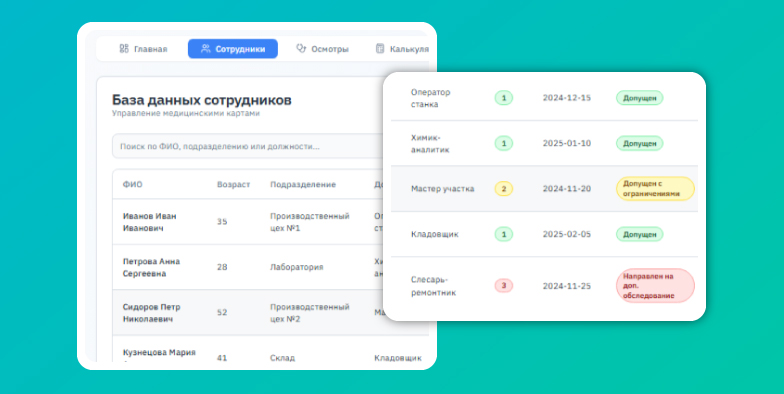Screen dimensions: 784x394
Task: Click age value 28
Action: (x=222, y=268)
